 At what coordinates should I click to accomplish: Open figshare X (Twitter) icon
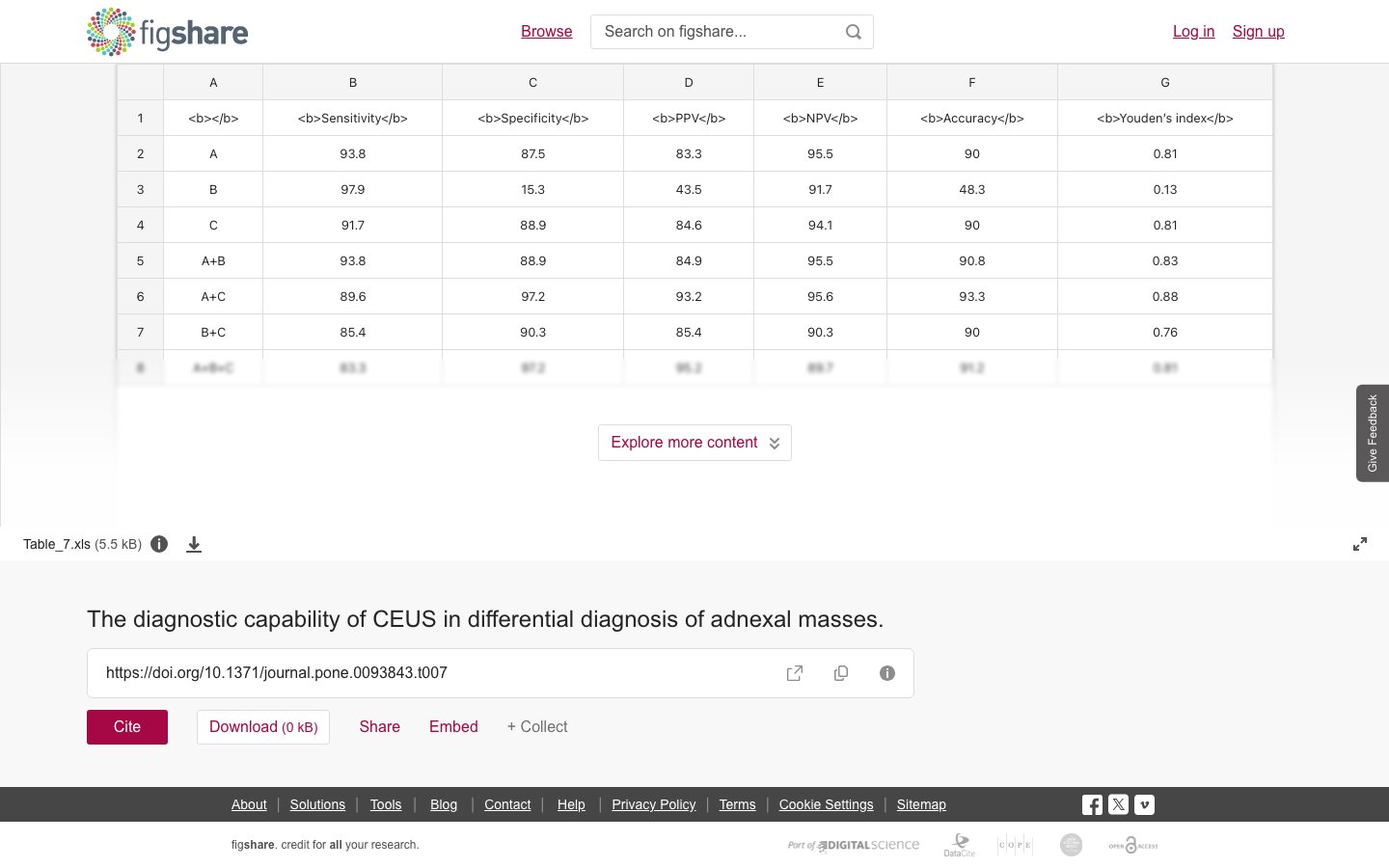pyautogui.click(x=1118, y=804)
